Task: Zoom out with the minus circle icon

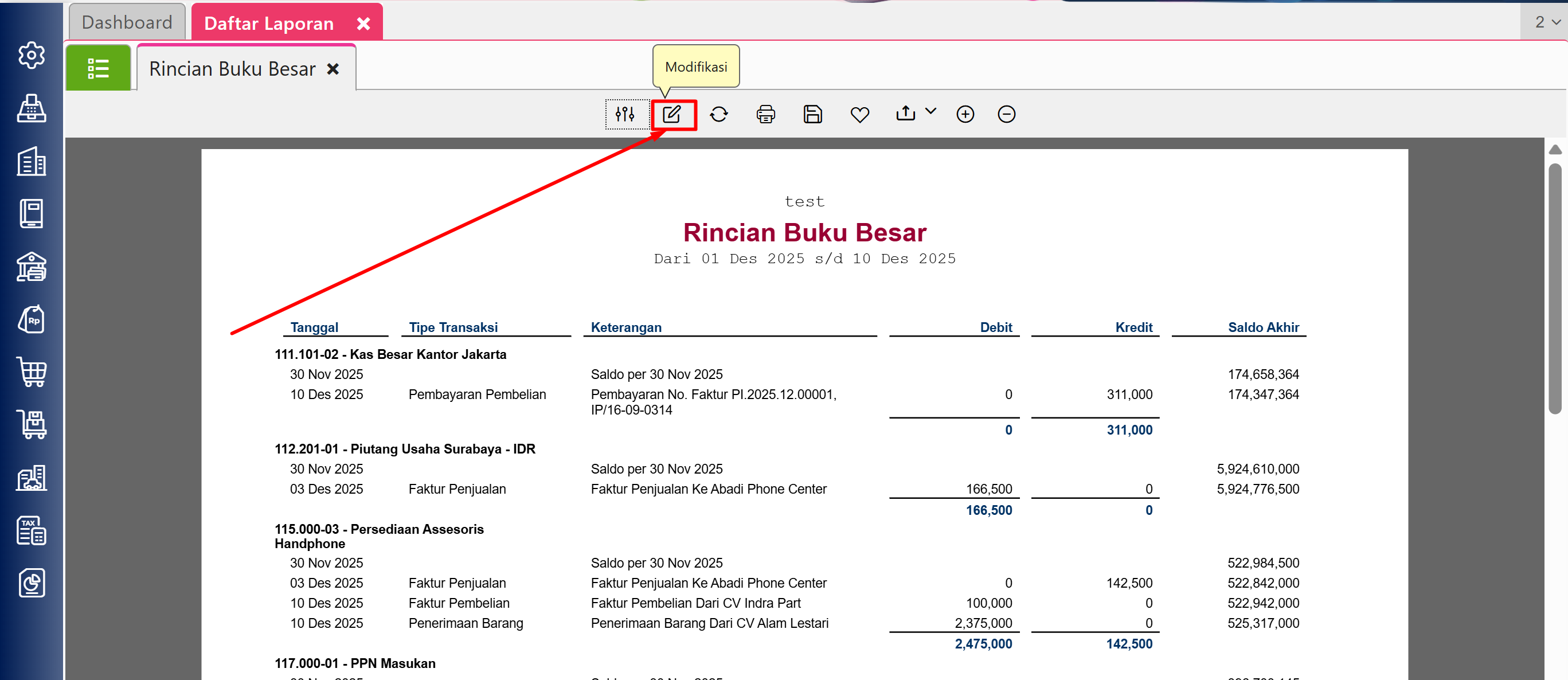Action: point(1007,114)
